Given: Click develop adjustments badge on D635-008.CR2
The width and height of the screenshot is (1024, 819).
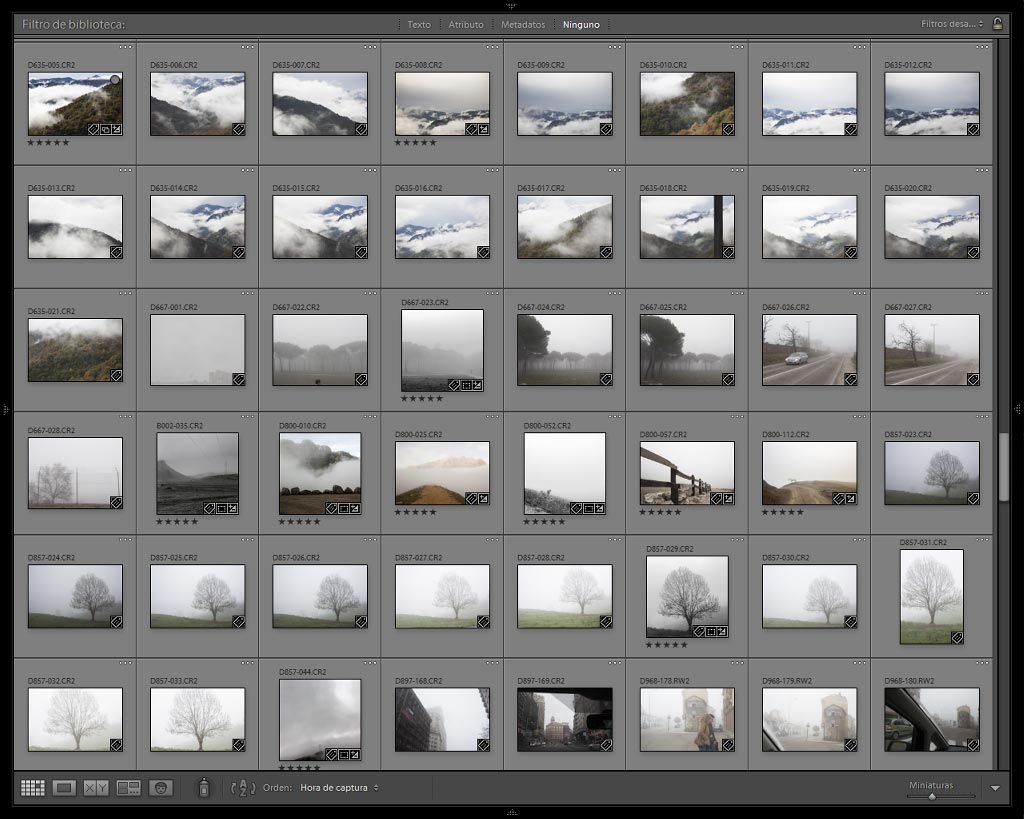Looking at the screenshot, I should [x=483, y=129].
